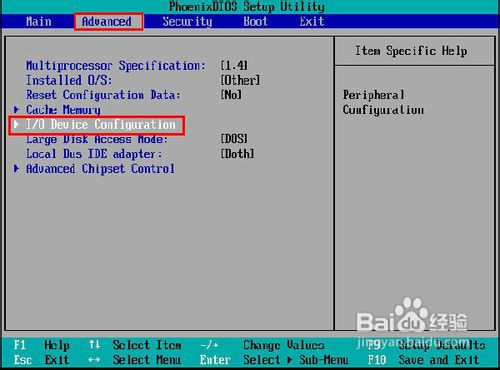Select Reset Configuration Data label
Viewport: 500px width, 370px height.
103,95
